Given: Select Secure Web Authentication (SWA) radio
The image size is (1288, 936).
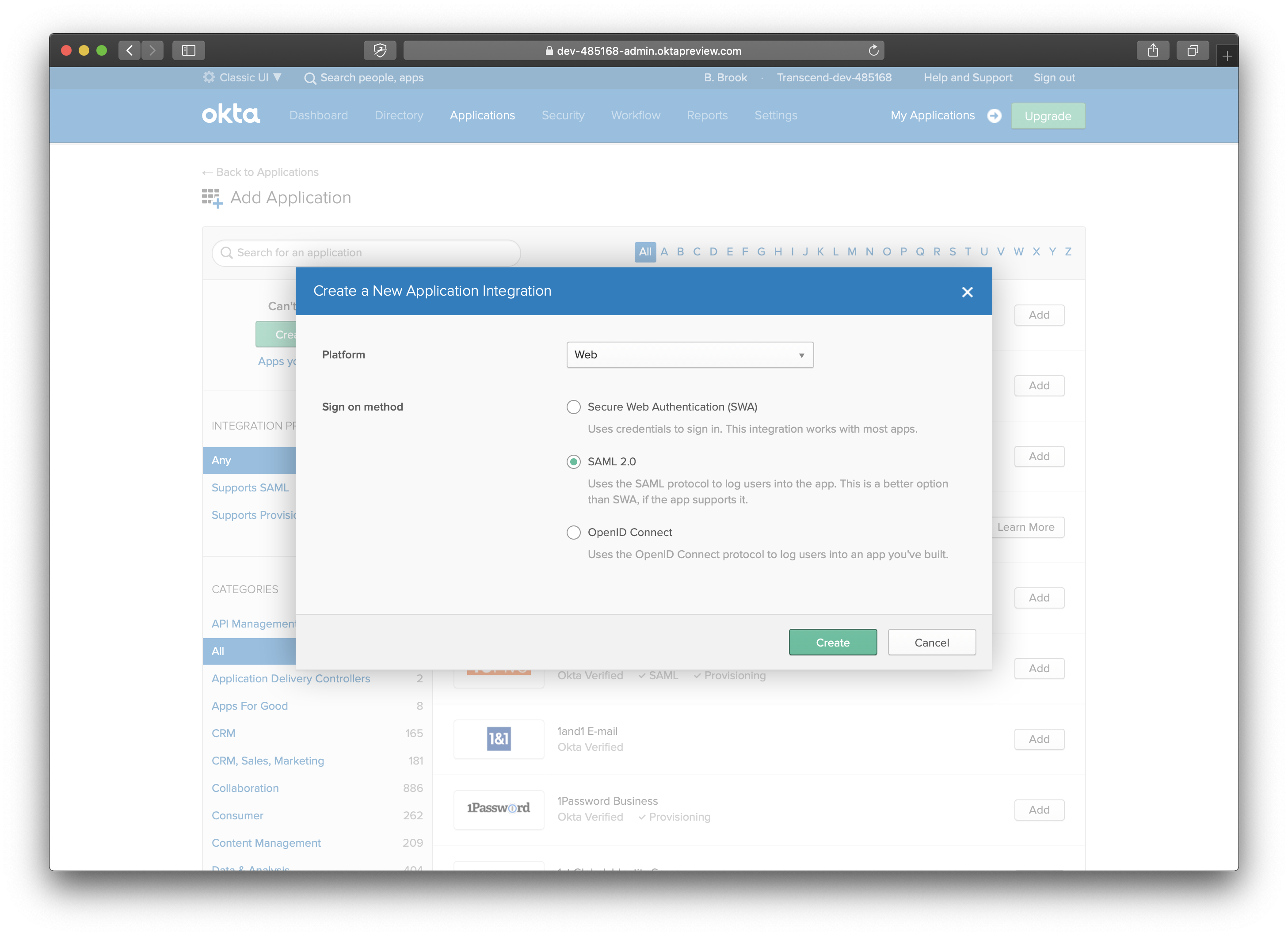Looking at the screenshot, I should coord(574,407).
